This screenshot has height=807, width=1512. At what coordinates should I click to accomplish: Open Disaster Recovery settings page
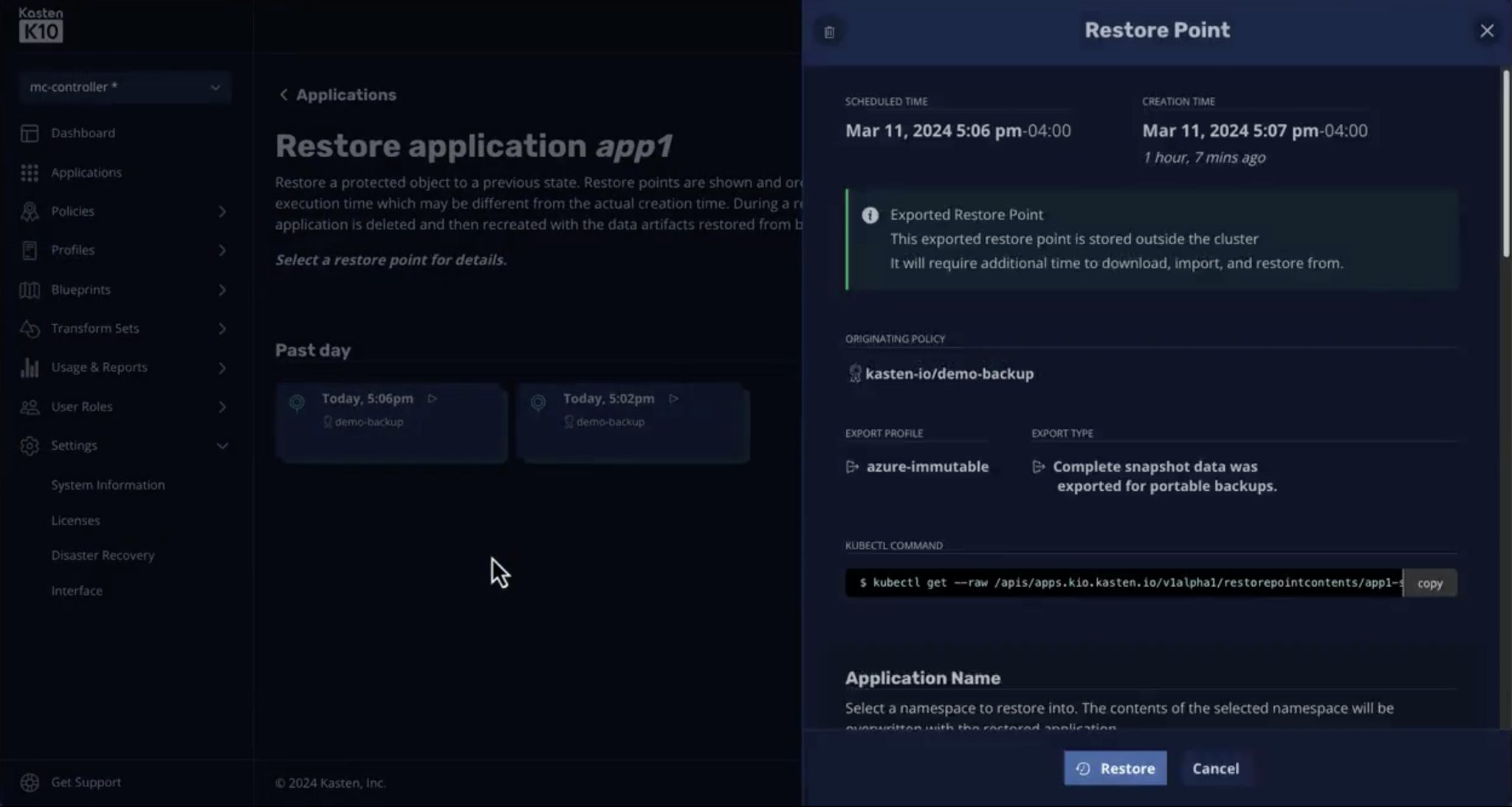tap(103, 555)
